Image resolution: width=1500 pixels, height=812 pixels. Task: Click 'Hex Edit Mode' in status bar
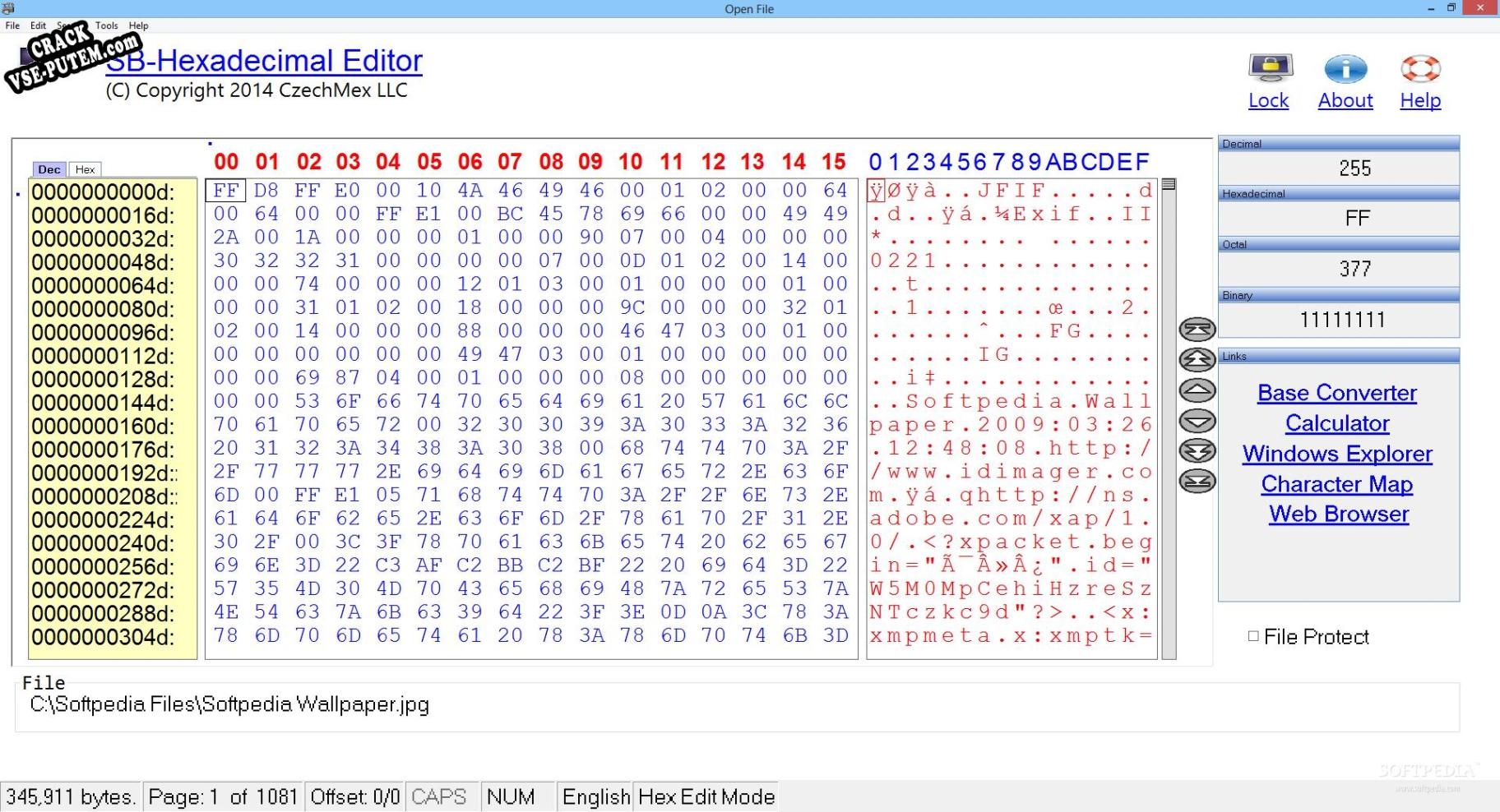tap(706, 796)
